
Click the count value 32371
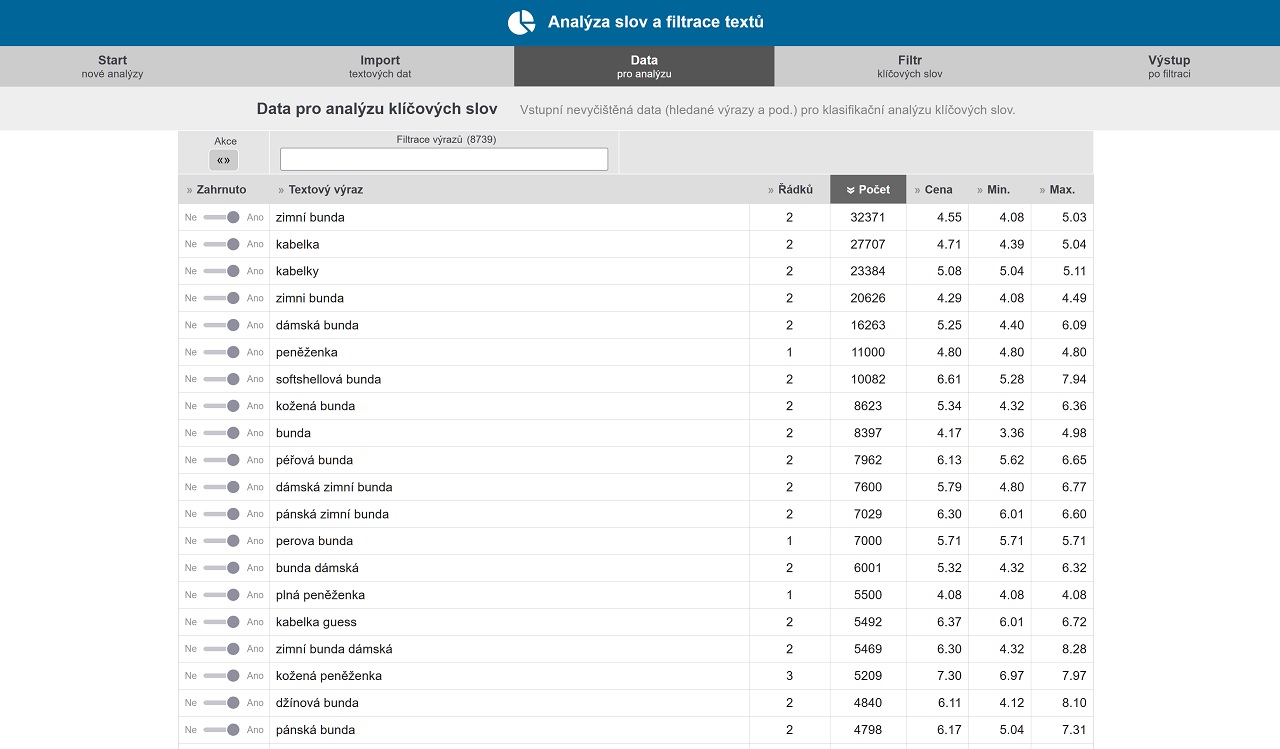868,217
